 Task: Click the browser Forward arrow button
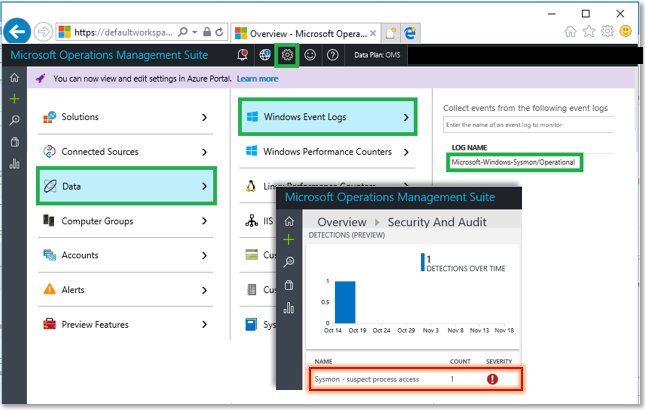(43, 32)
